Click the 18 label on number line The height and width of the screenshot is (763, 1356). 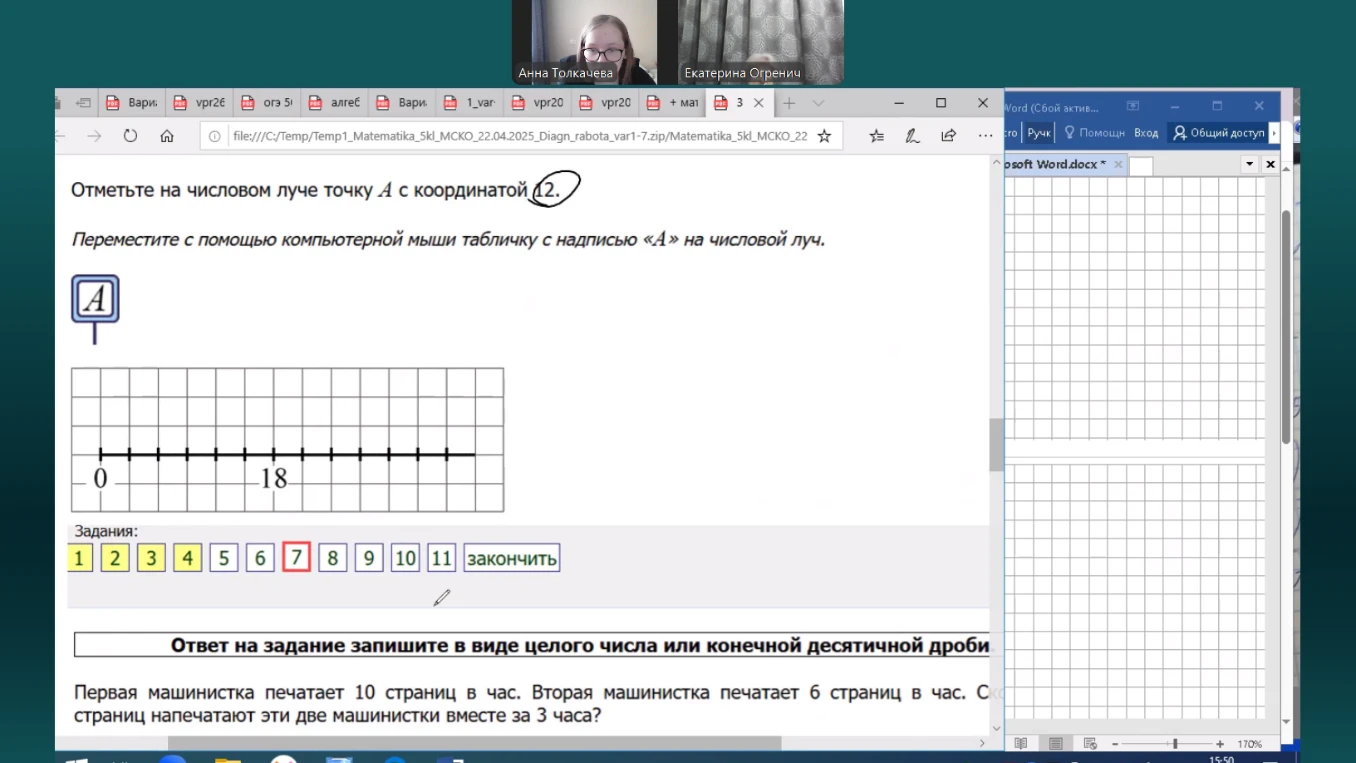pos(273,479)
